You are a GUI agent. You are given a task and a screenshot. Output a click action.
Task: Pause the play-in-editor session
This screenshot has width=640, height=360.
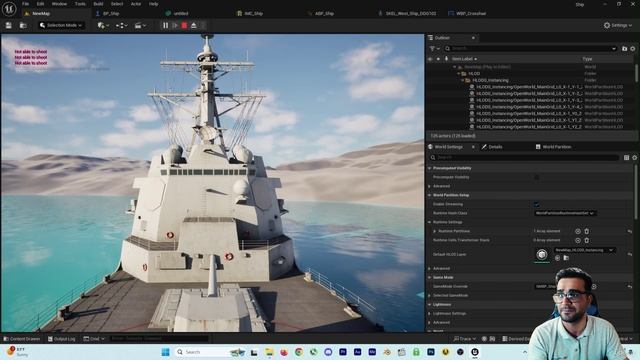click(165, 25)
